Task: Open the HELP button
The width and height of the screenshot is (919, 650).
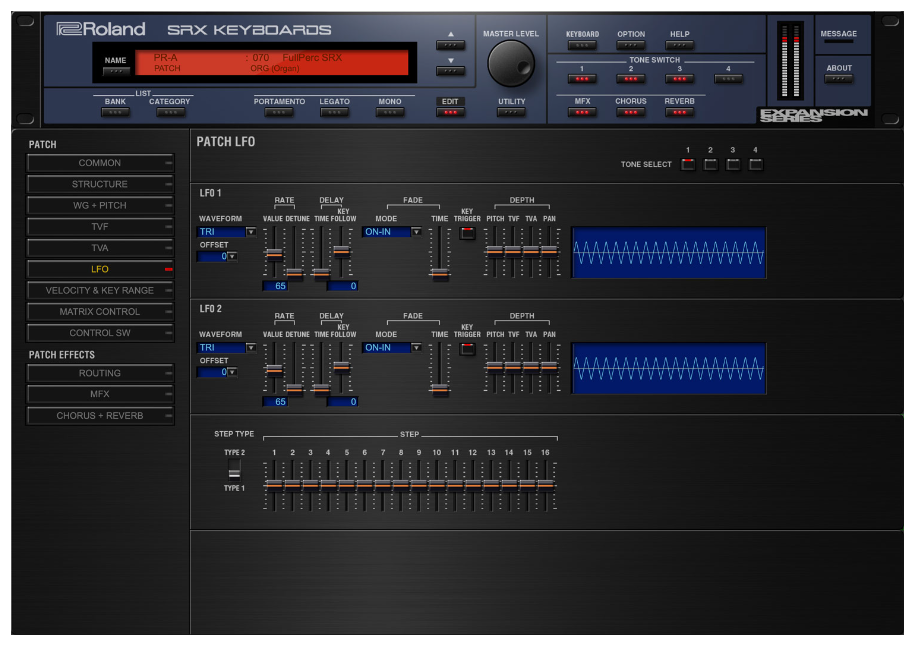Action: [x=679, y=45]
